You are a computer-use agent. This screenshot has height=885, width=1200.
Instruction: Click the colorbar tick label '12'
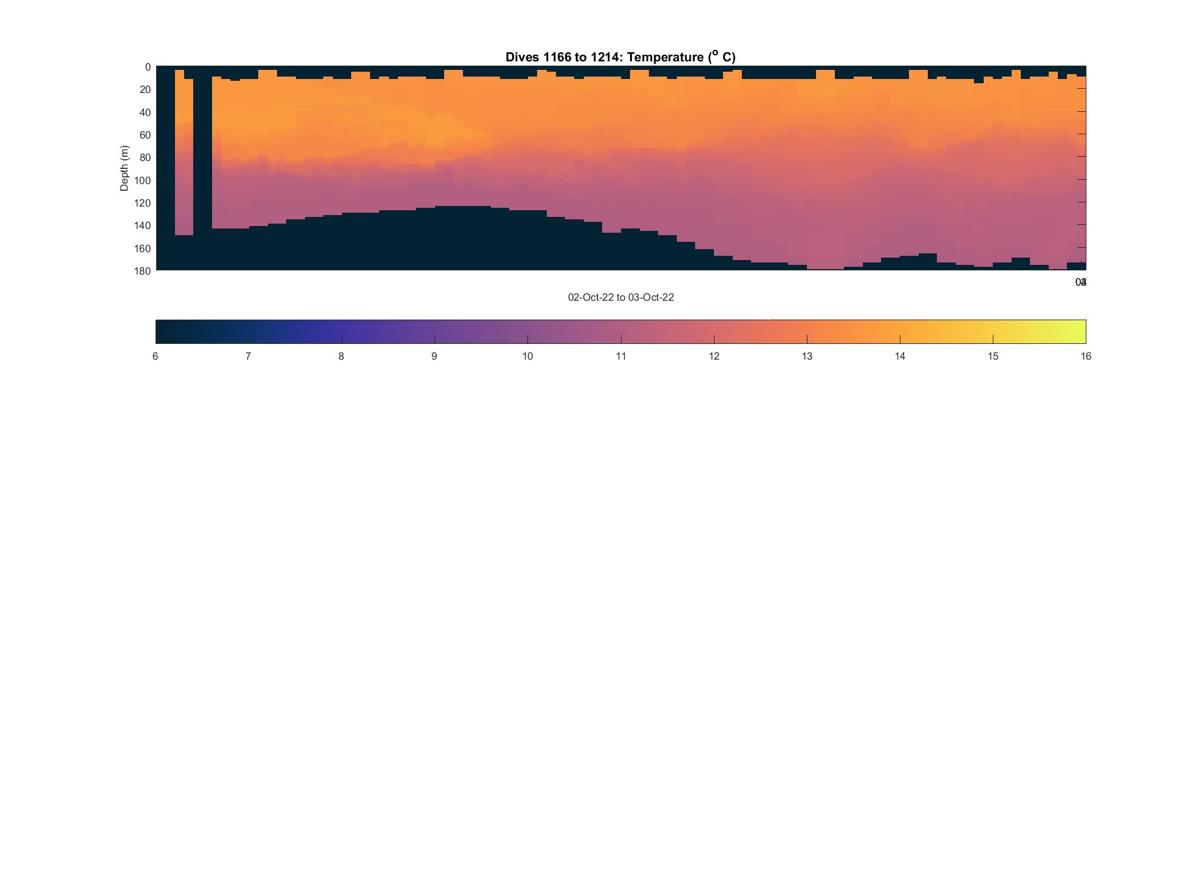point(714,356)
